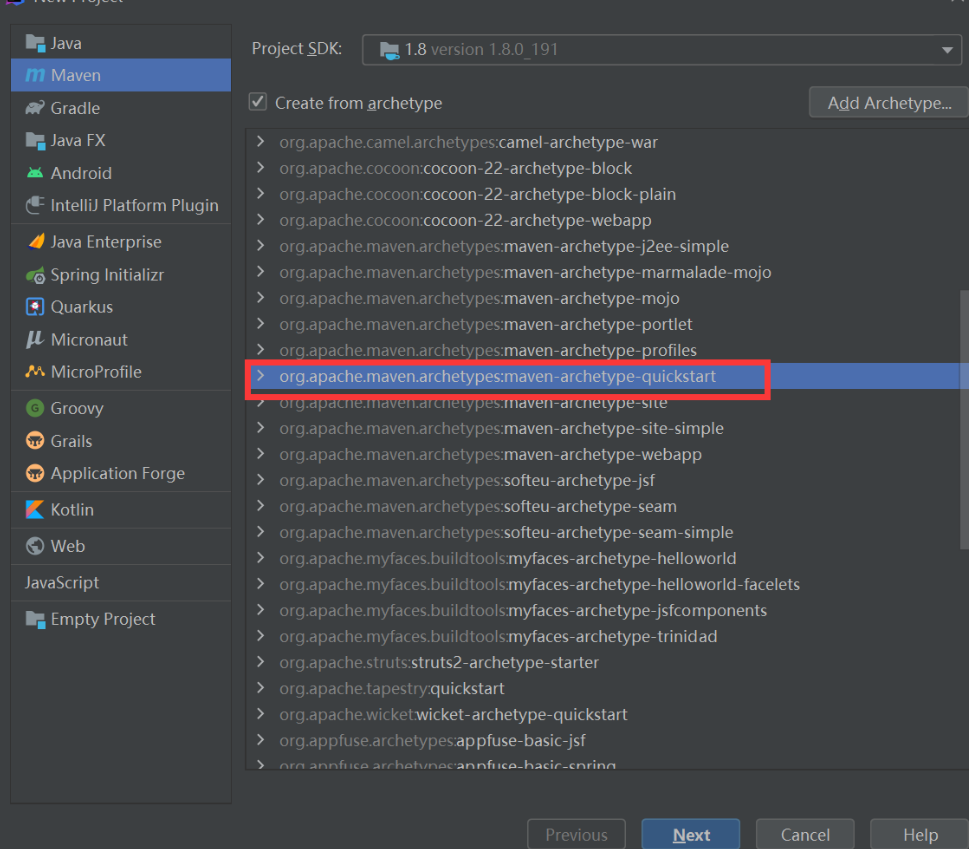The width and height of the screenshot is (970, 849).
Task: Click the Java Enterprise orange icon
Action: (x=36, y=242)
